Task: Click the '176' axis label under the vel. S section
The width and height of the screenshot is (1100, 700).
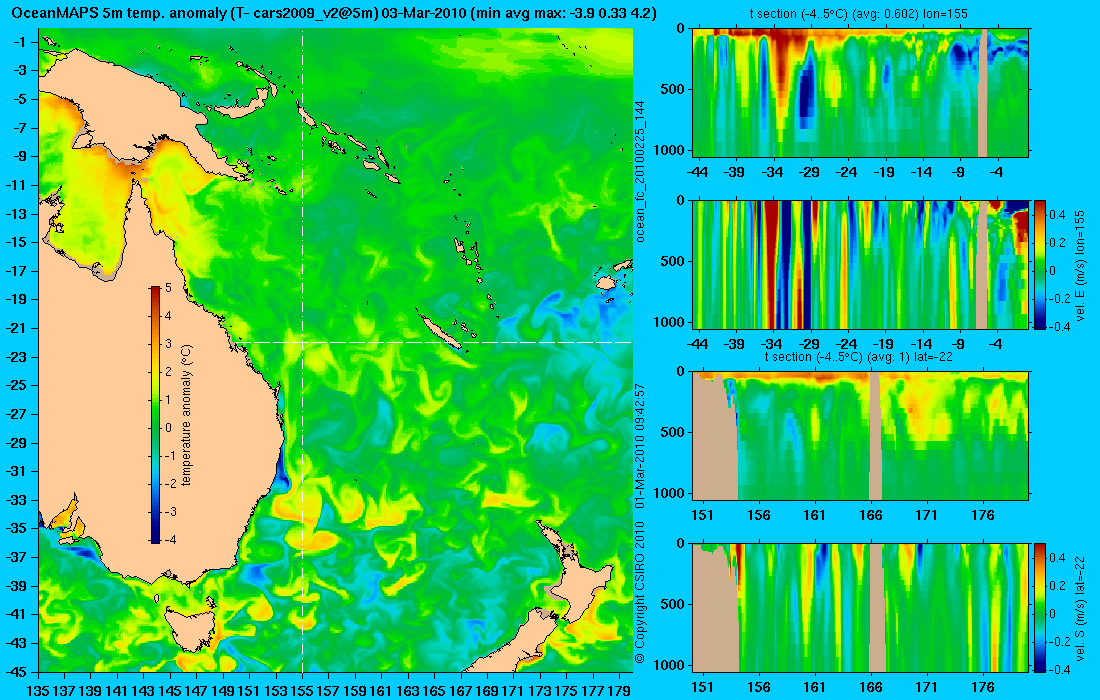Action: [x=983, y=687]
